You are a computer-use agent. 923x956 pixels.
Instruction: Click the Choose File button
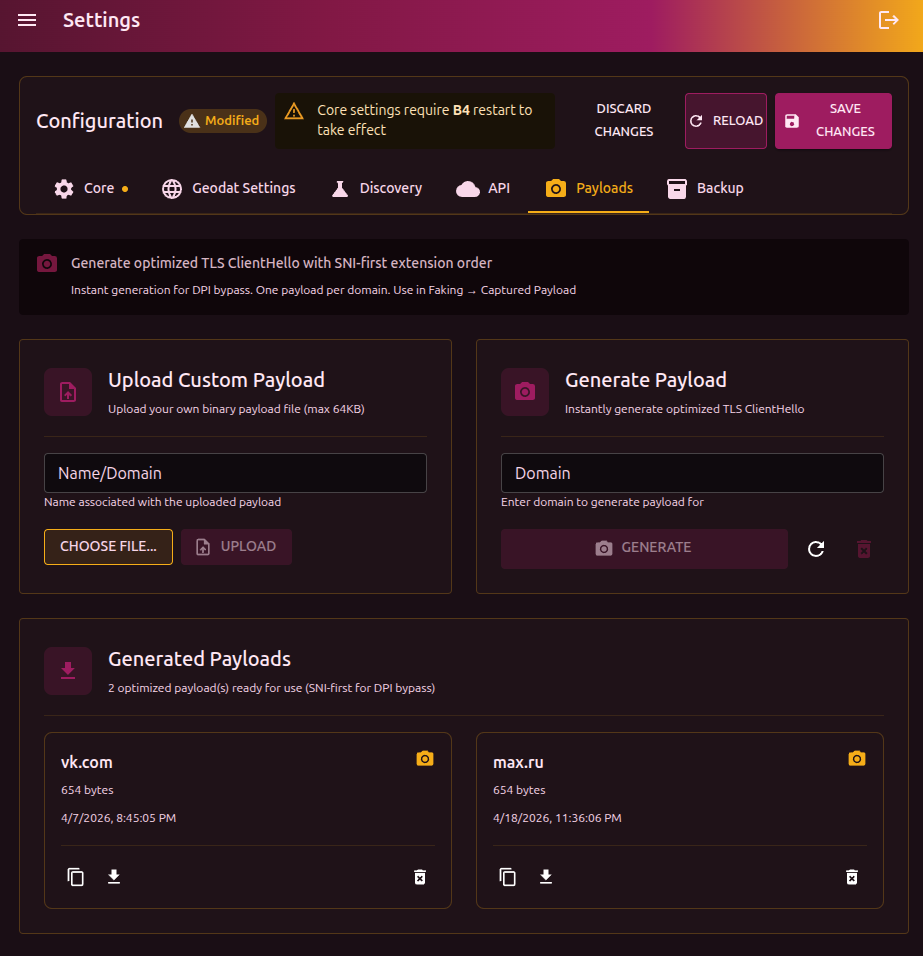tap(108, 547)
